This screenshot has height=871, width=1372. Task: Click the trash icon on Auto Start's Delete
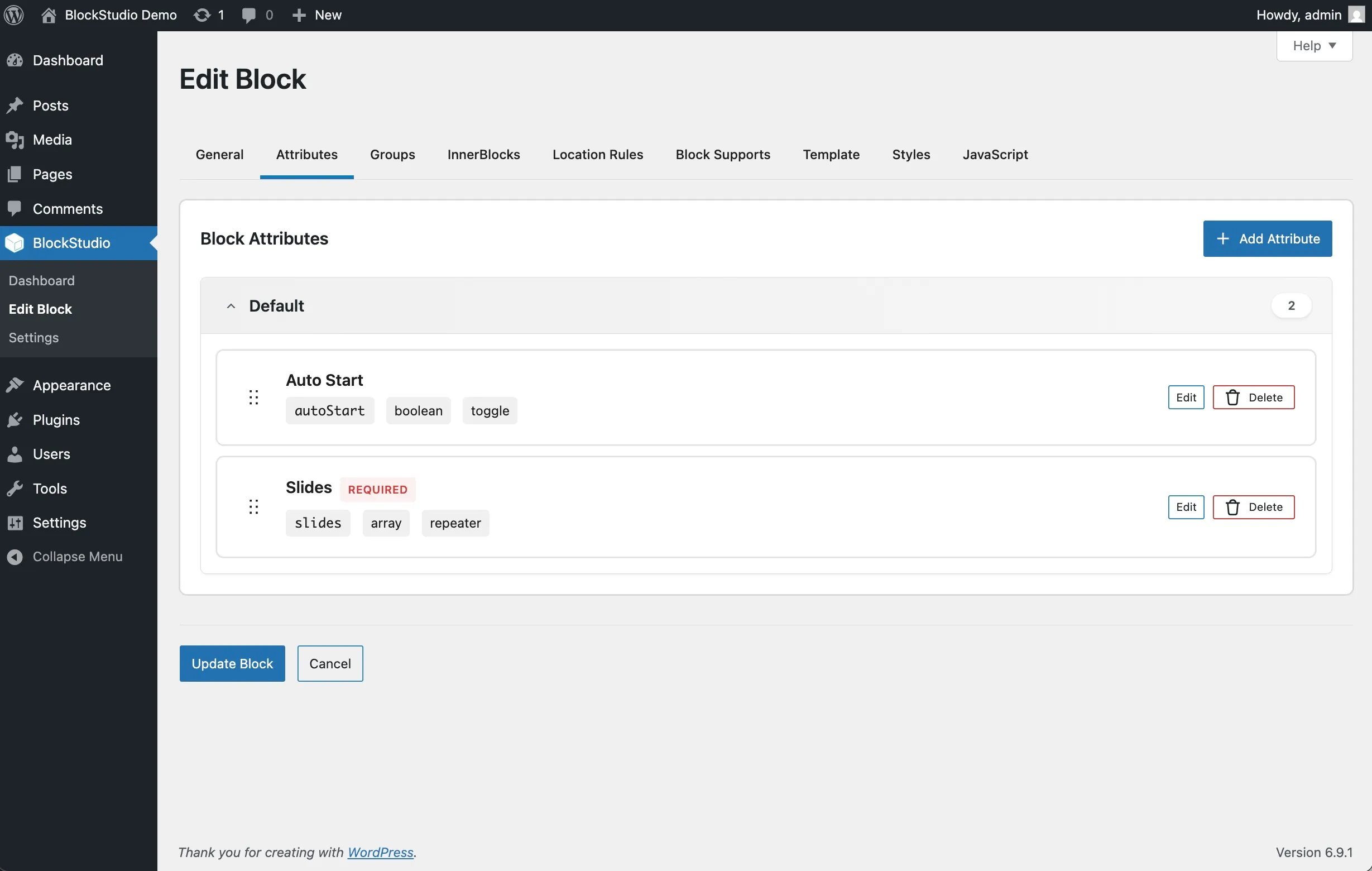click(x=1232, y=398)
